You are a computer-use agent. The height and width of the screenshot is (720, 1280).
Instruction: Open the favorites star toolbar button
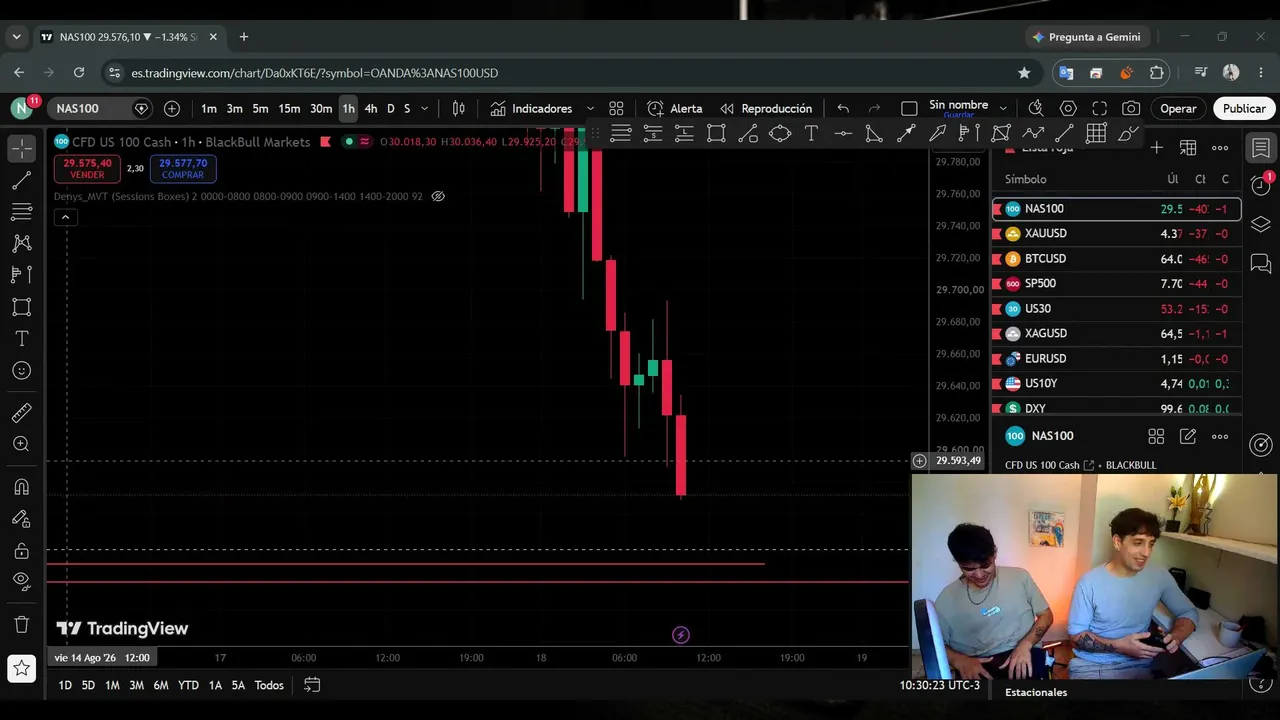21,667
